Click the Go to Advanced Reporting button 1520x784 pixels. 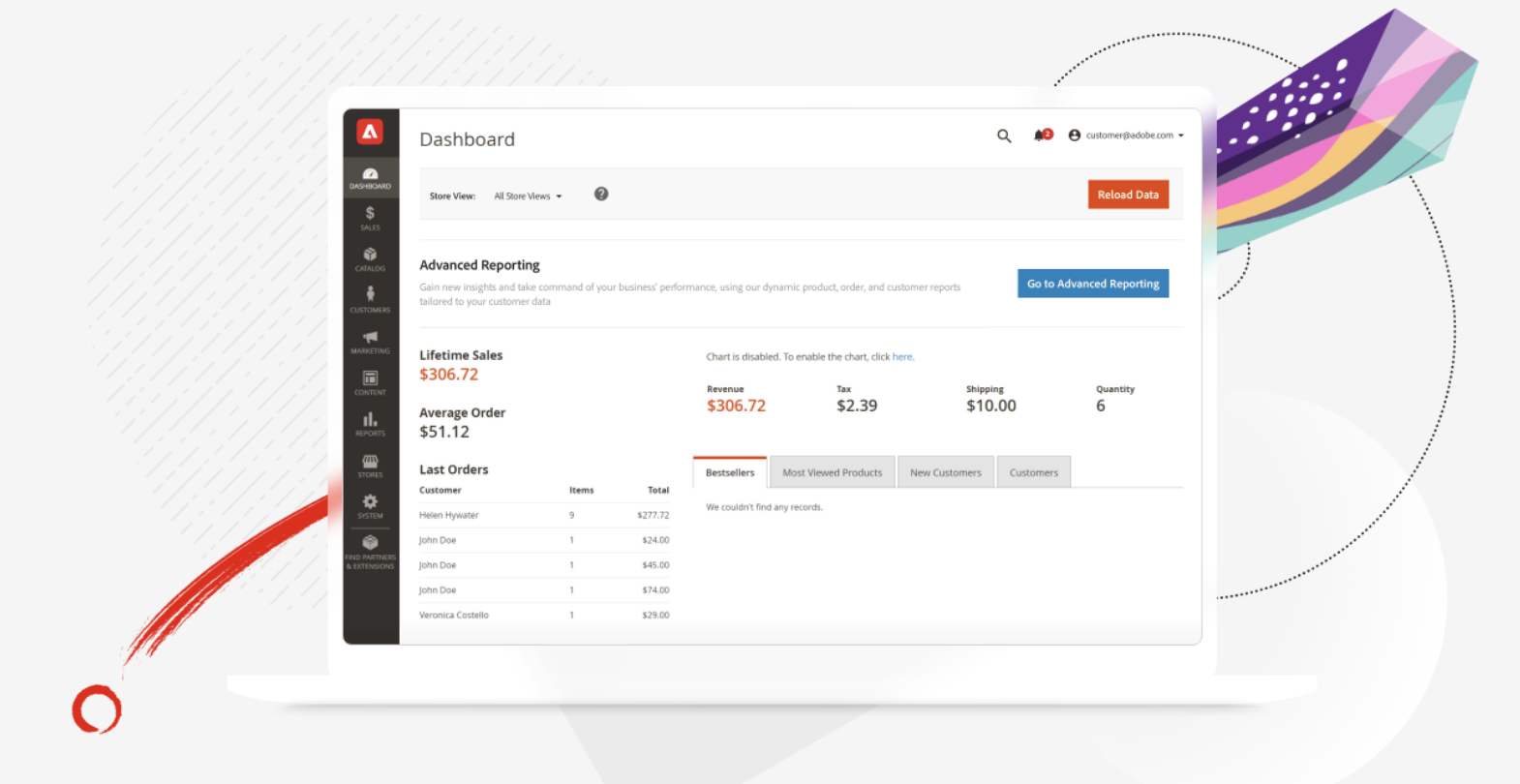click(1092, 284)
